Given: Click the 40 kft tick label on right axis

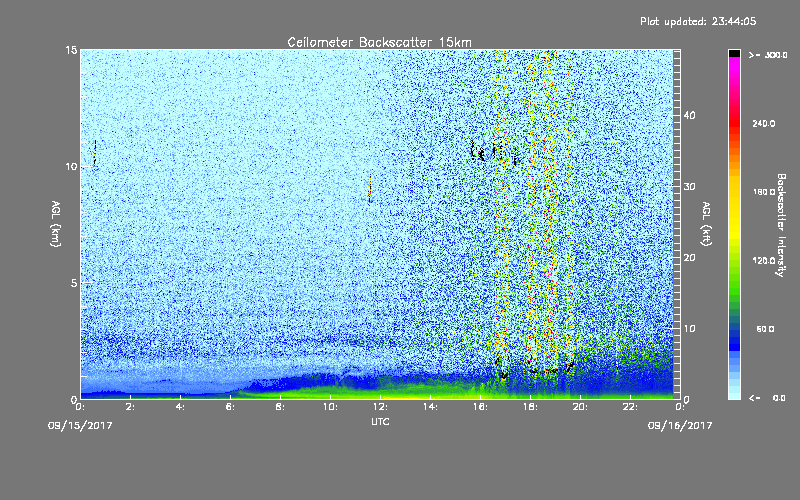Looking at the screenshot, I should [689, 115].
